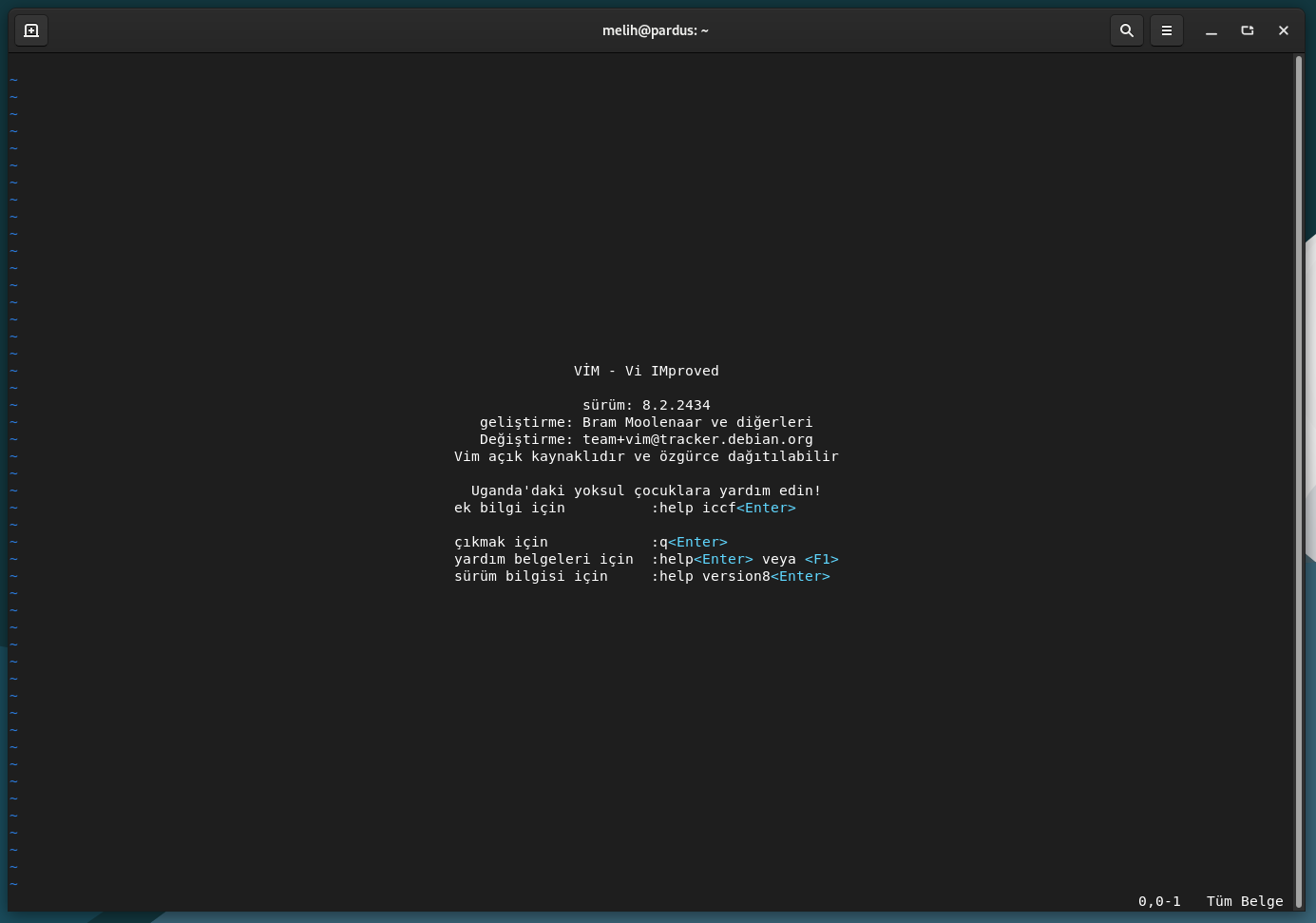The image size is (1316, 923).
Task: Click the team+vim@tracker.debian.org address
Action: (697, 439)
